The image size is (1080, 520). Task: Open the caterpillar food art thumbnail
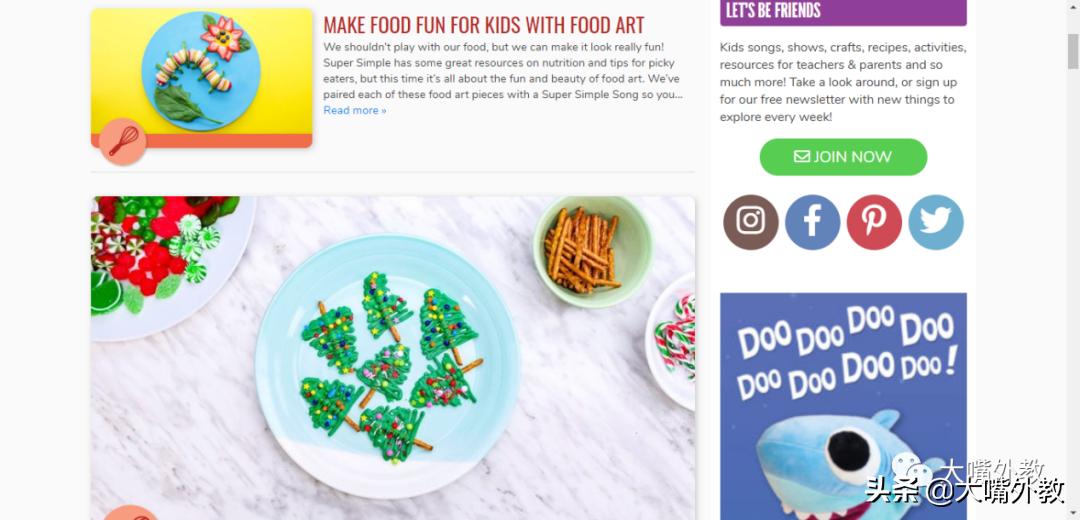[202, 78]
